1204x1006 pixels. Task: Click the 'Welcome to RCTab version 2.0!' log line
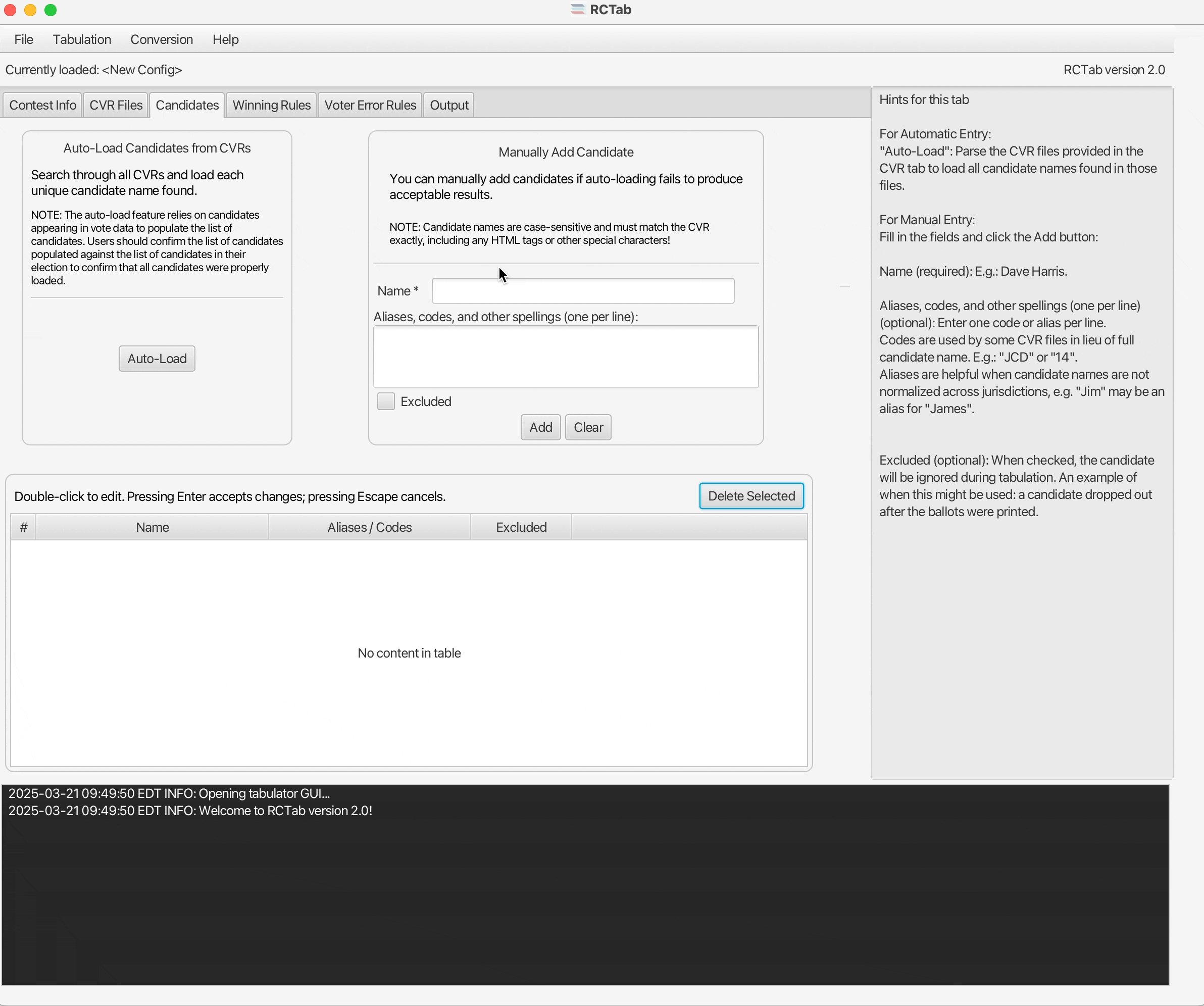pyautogui.click(x=190, y=811)
